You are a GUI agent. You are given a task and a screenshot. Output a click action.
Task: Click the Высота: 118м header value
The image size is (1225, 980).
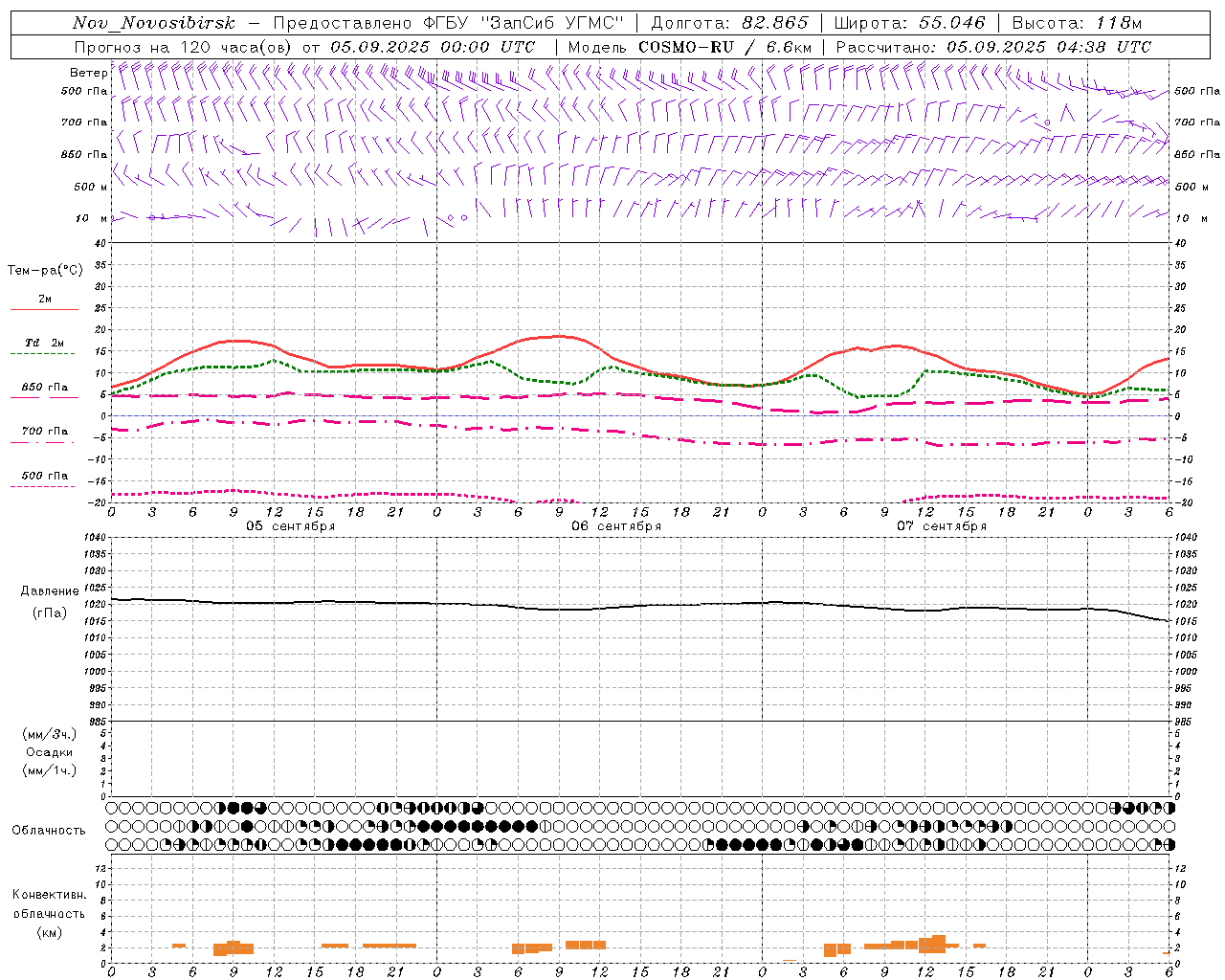[1077, 23]
